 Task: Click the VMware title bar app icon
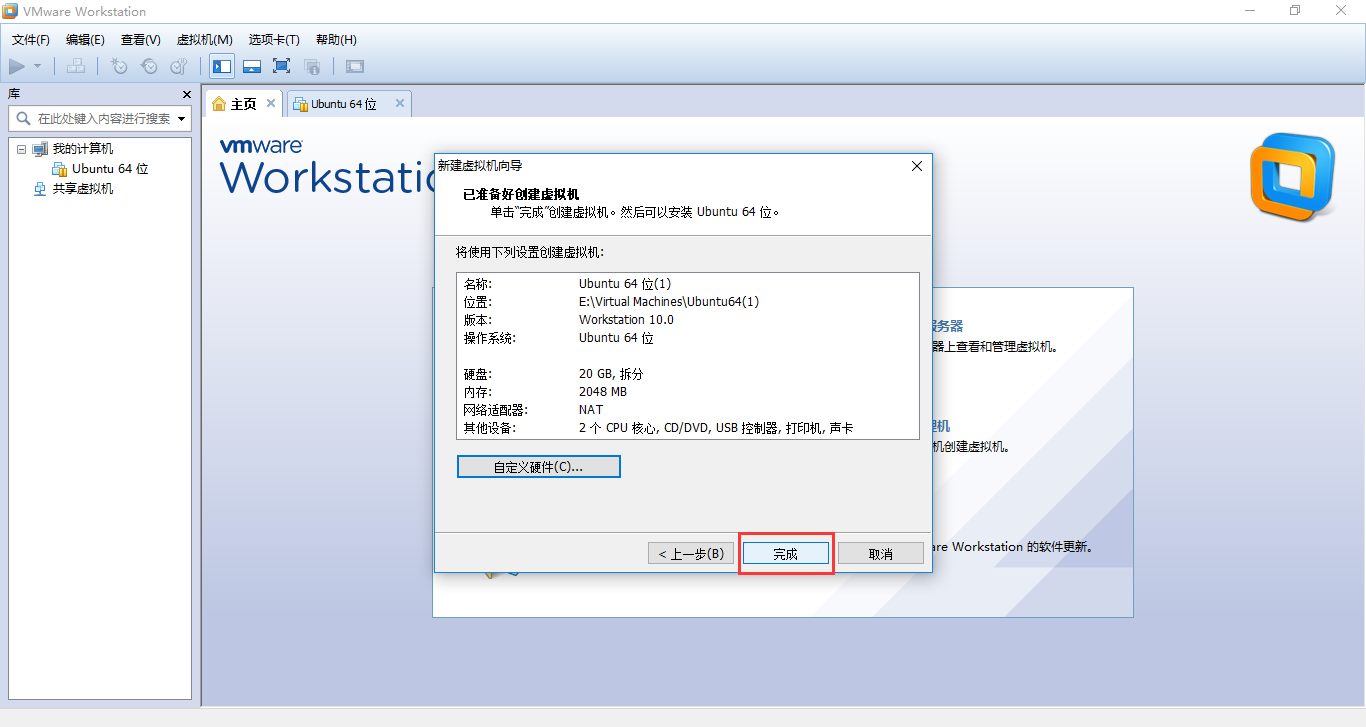11,11
